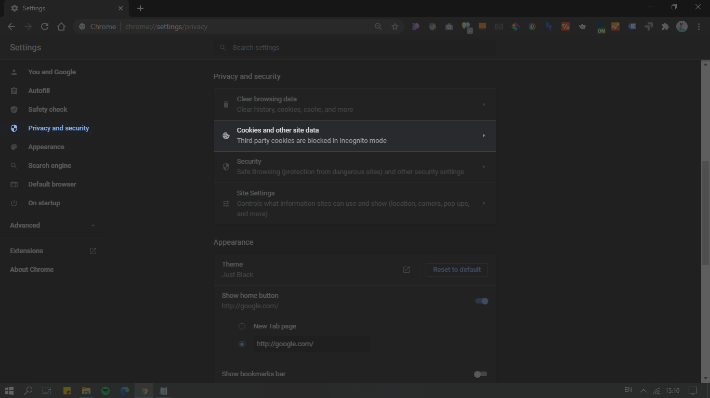Open a new tab with the plus button
Viewport: 710px width, 398px height.
tap(140, 8)
